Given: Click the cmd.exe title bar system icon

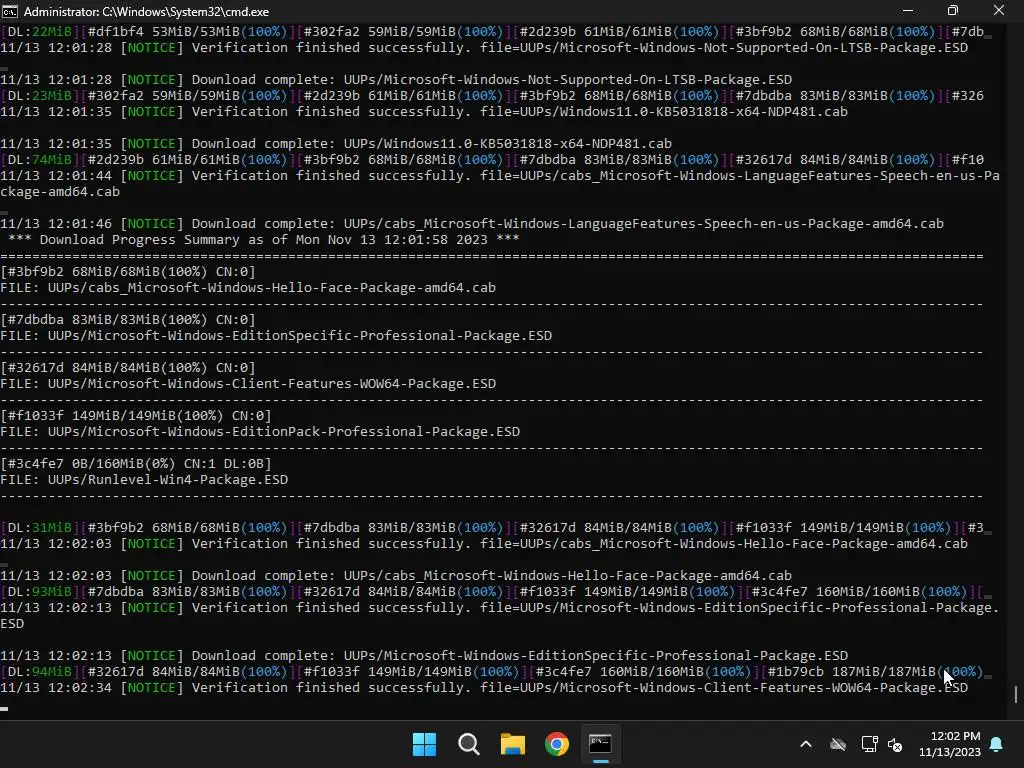Looking at the screenshot, I should click(x=10, y=11).
